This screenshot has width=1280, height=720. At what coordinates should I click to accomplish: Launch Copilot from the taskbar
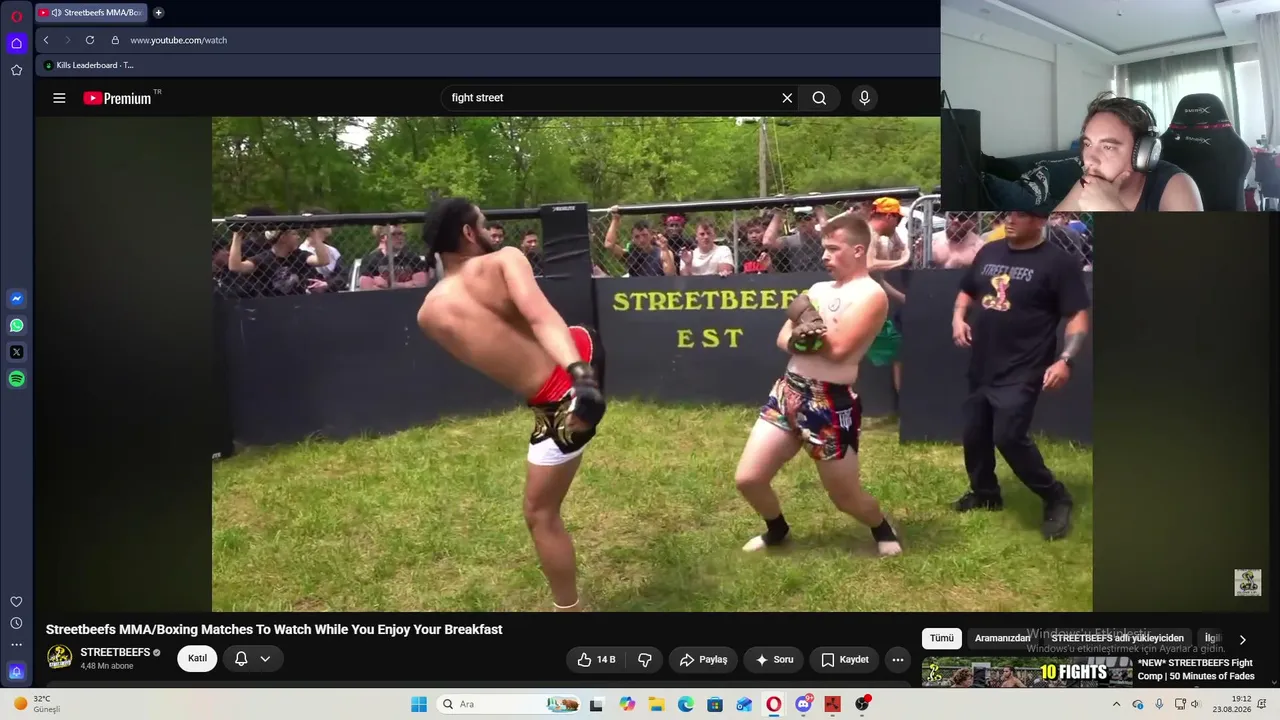click(627, 704)
